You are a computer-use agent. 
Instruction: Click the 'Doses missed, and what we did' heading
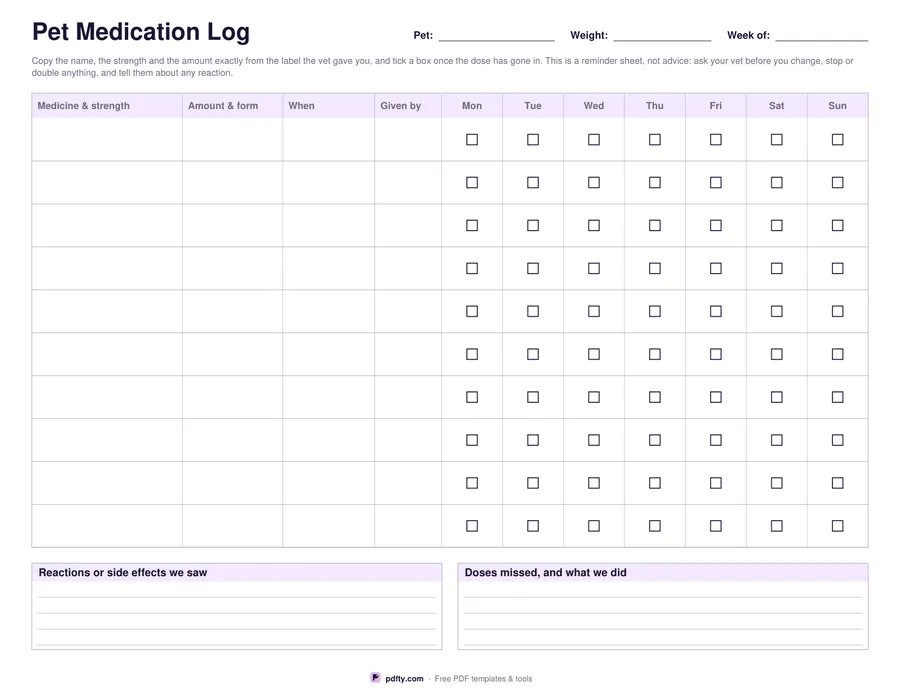click(x=545, y=572)
